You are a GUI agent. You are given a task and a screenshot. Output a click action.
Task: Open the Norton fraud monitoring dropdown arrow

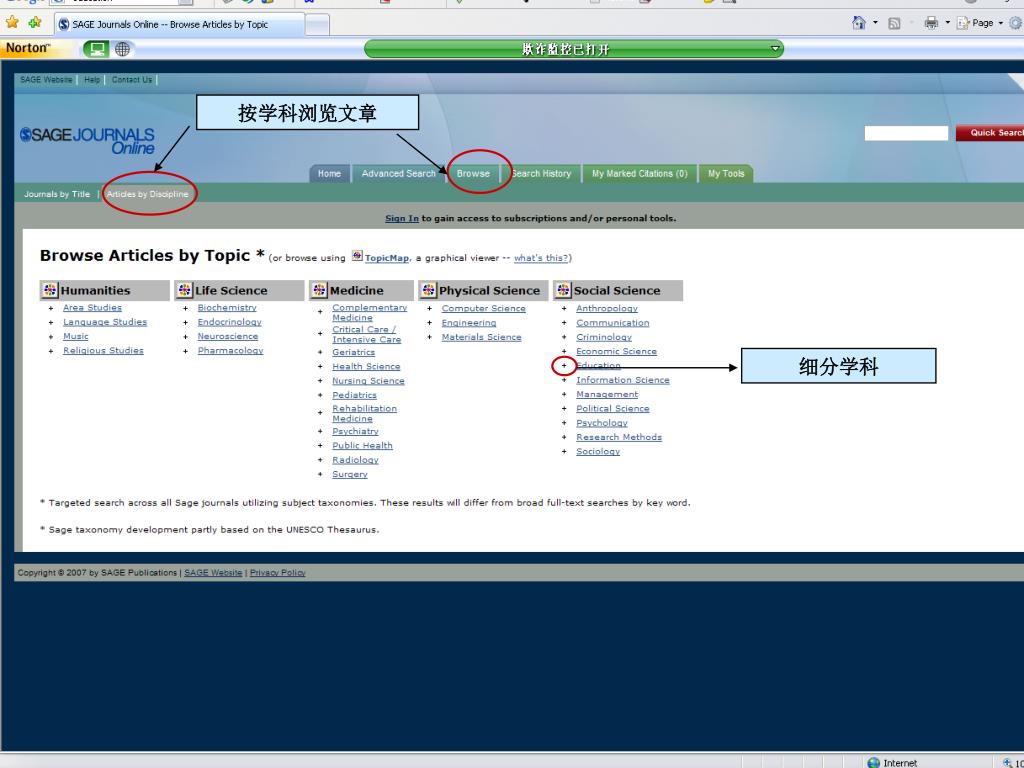click(775, 48)
